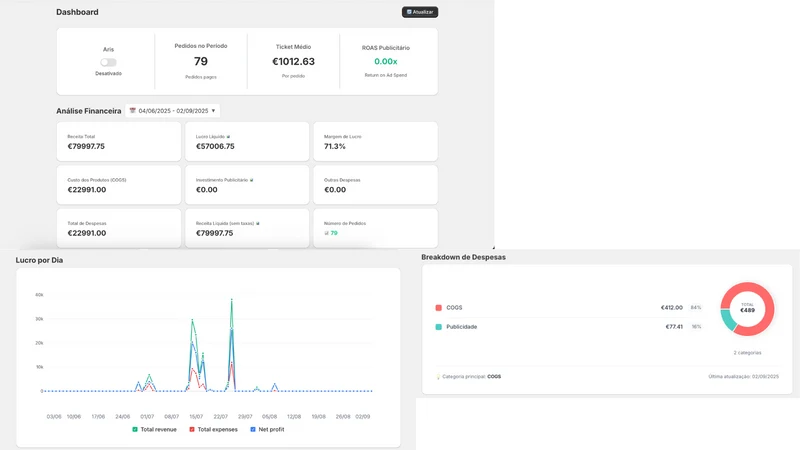
Task: Click the ROAS Publicitário value 0.00x
Action: coord(386,62)
